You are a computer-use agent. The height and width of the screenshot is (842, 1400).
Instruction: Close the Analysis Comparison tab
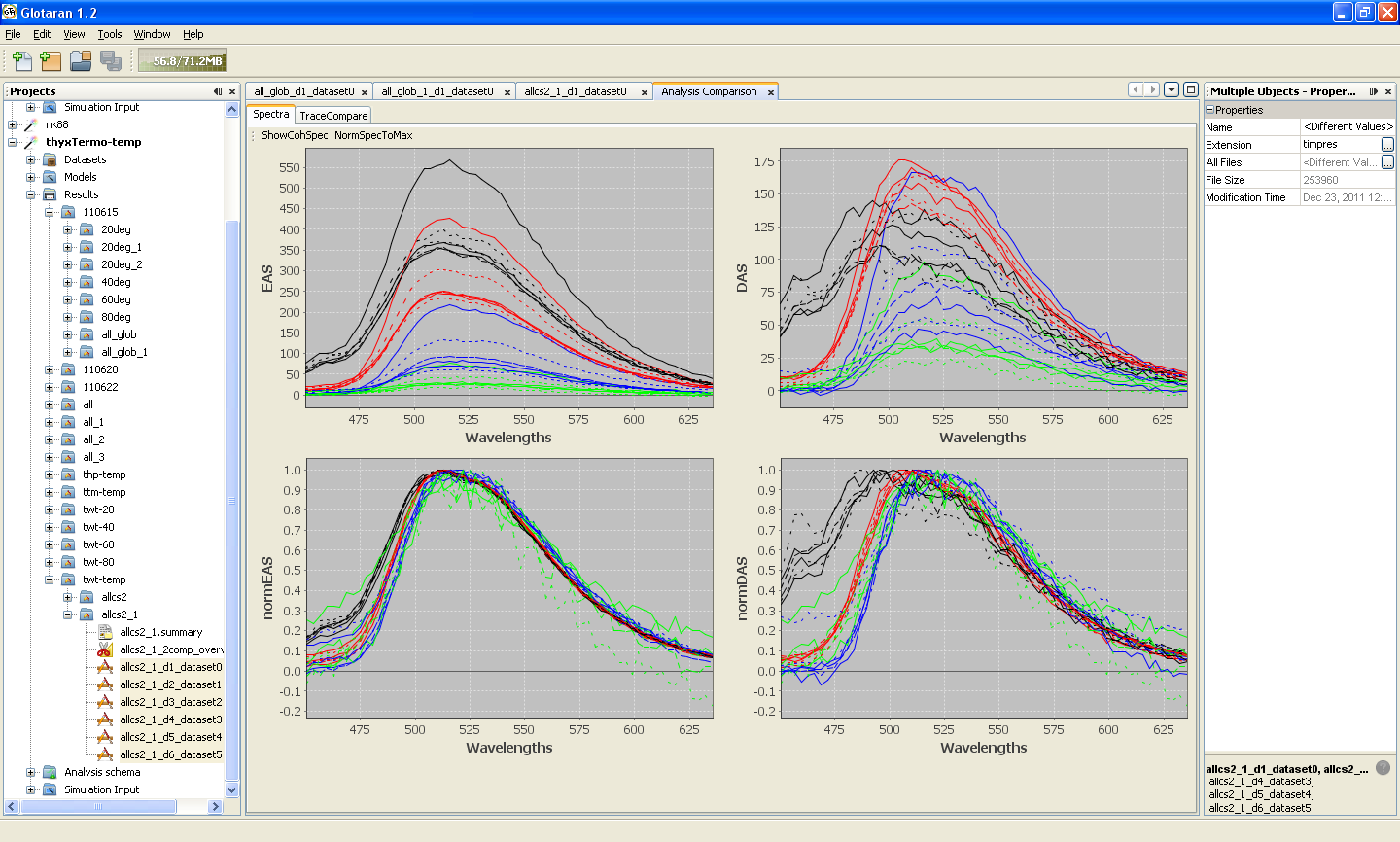771,92
